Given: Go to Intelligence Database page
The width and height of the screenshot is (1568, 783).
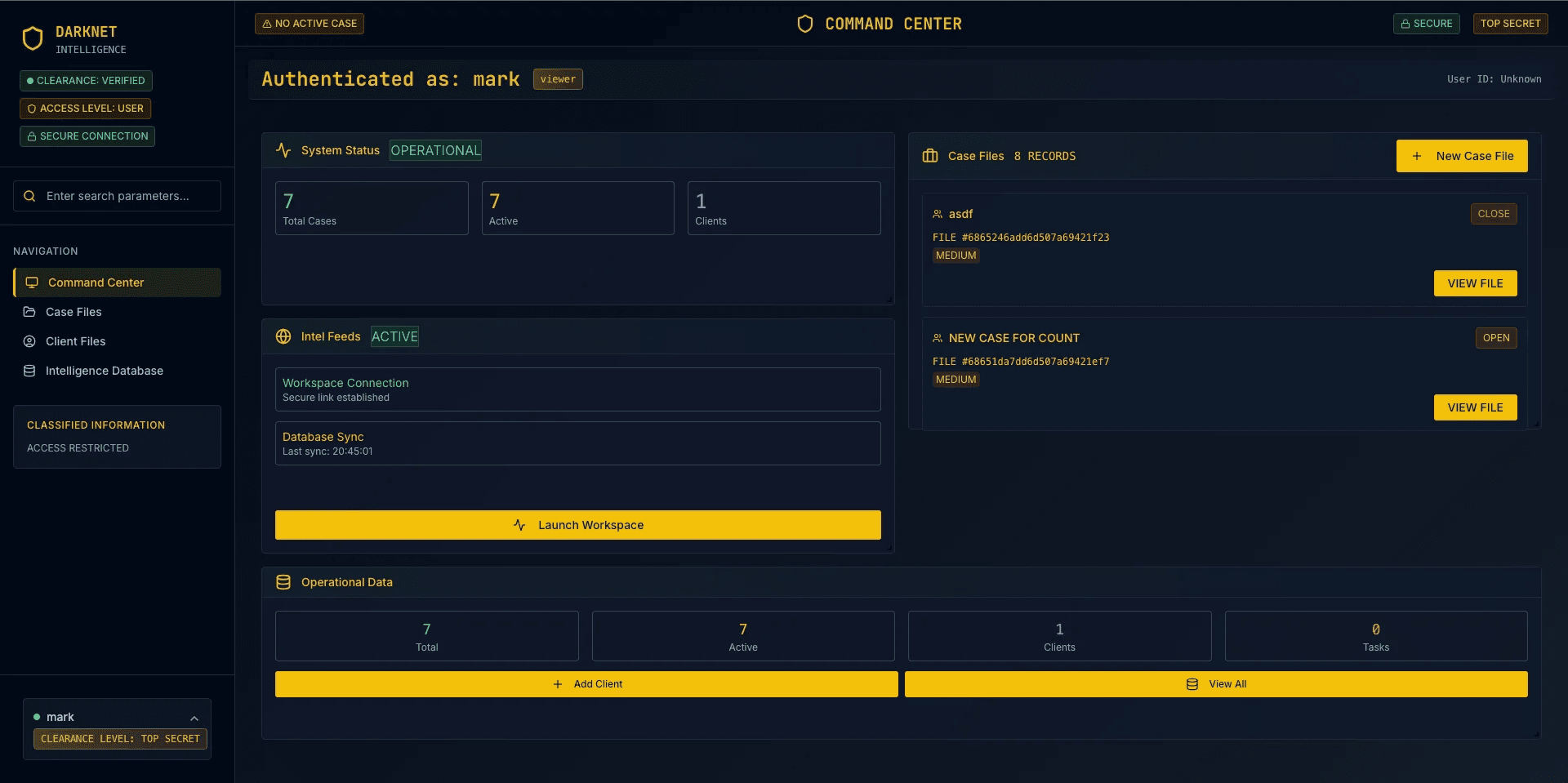Looking at the screenshot, I should (x=104, y=371).
